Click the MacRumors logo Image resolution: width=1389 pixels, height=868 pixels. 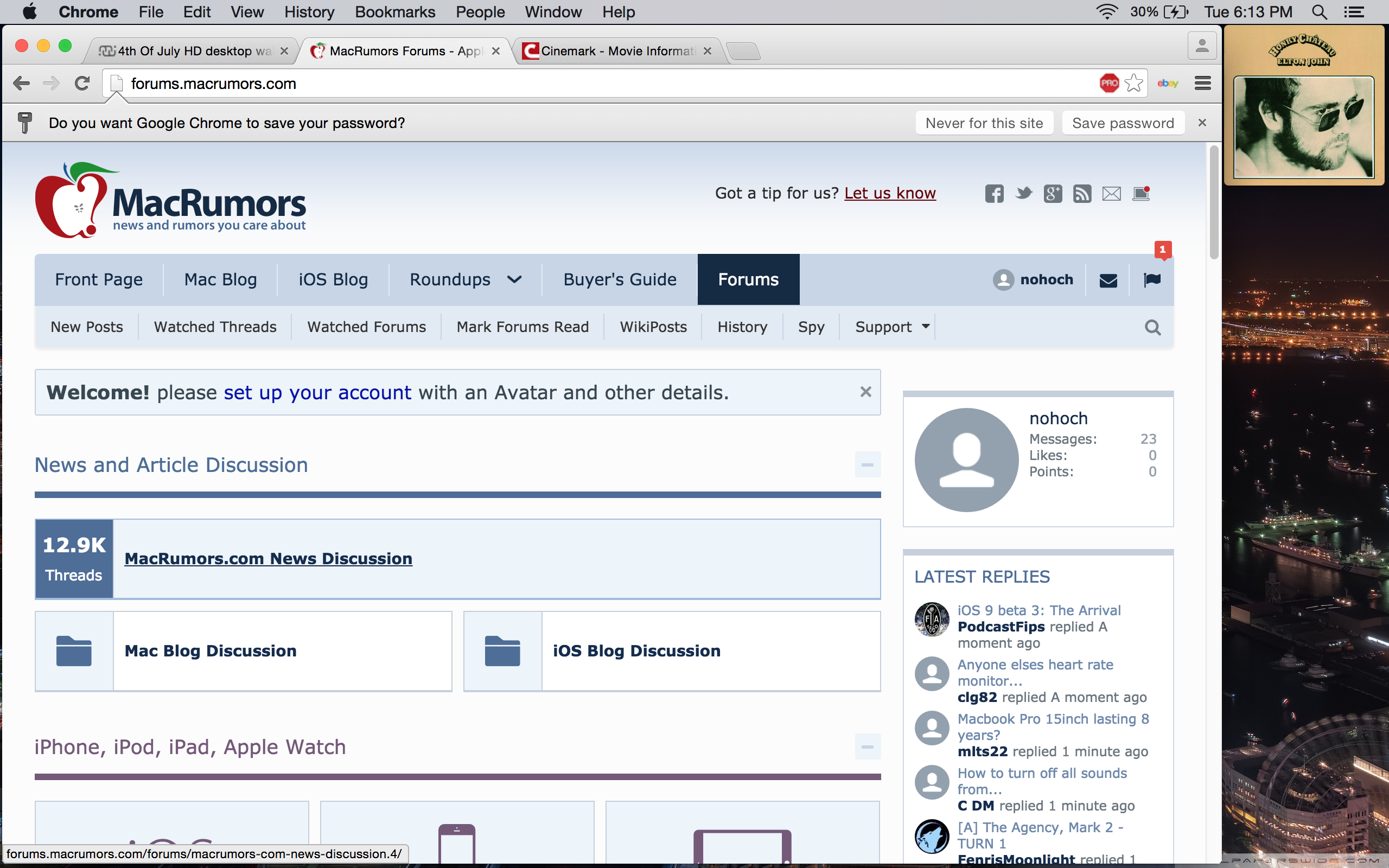[170, 200]
